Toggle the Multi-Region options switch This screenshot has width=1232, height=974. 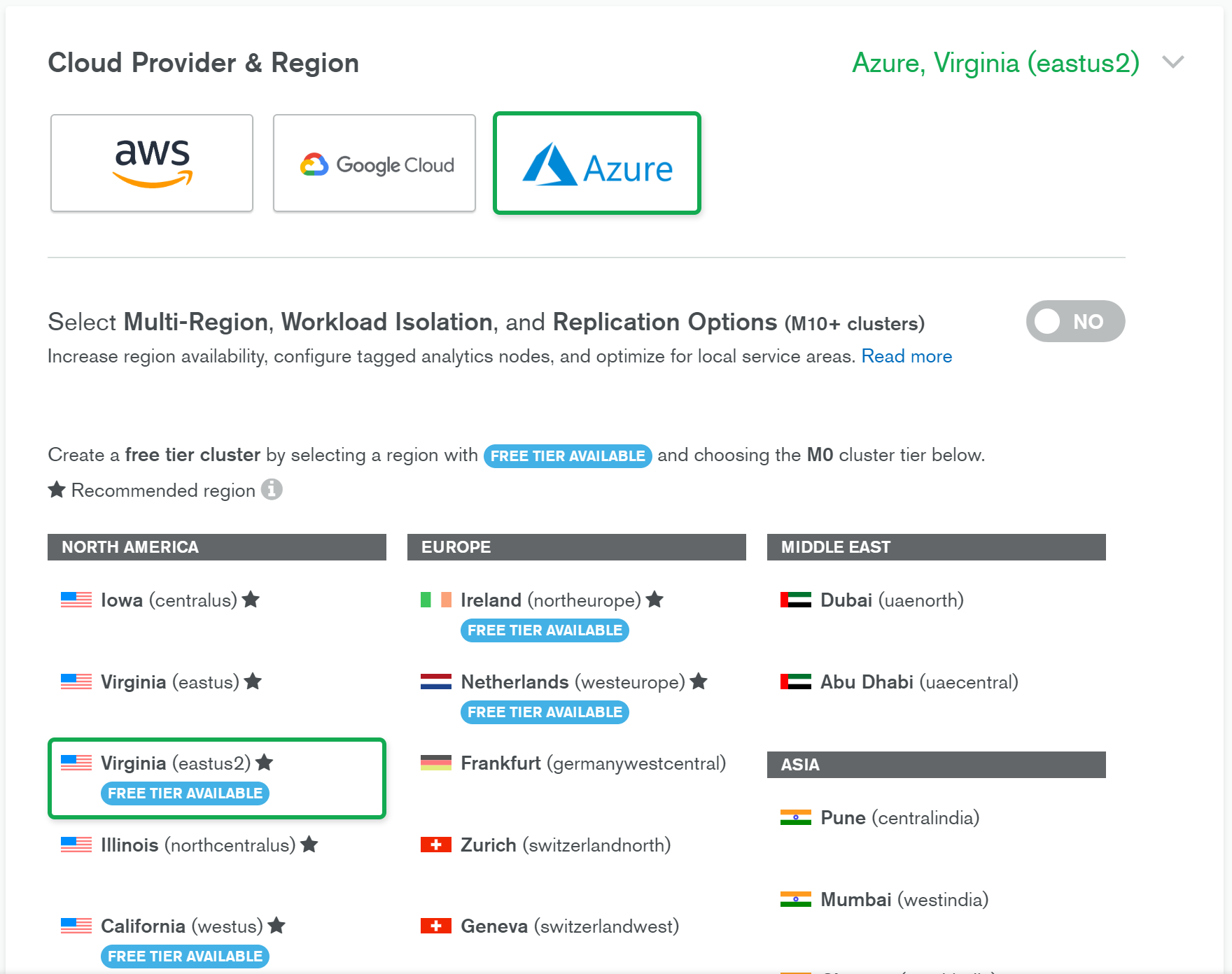1075,321
